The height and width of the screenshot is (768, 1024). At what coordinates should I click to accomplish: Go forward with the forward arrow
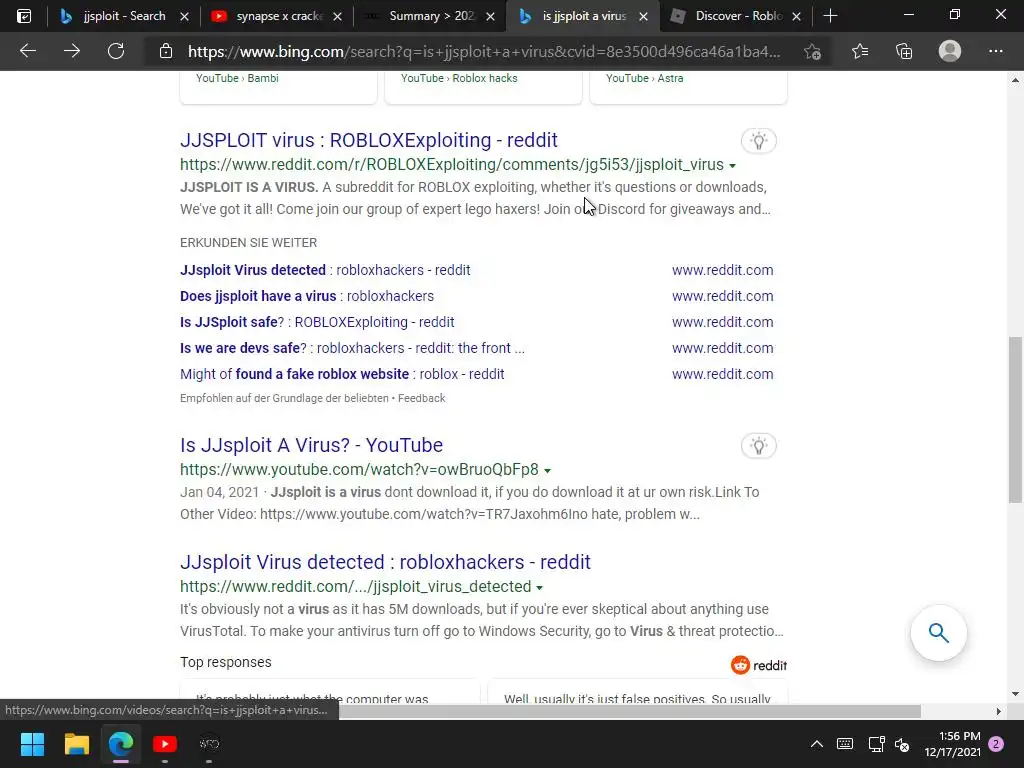pyautogui.click(x=72, y=51)
